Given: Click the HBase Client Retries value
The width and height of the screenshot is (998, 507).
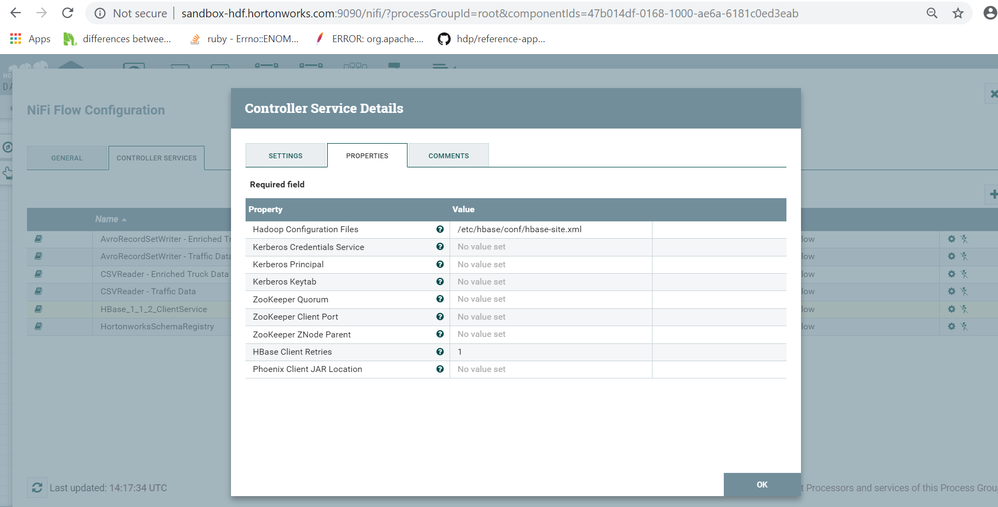Looking at the screenshot, I should pos(550,352).
